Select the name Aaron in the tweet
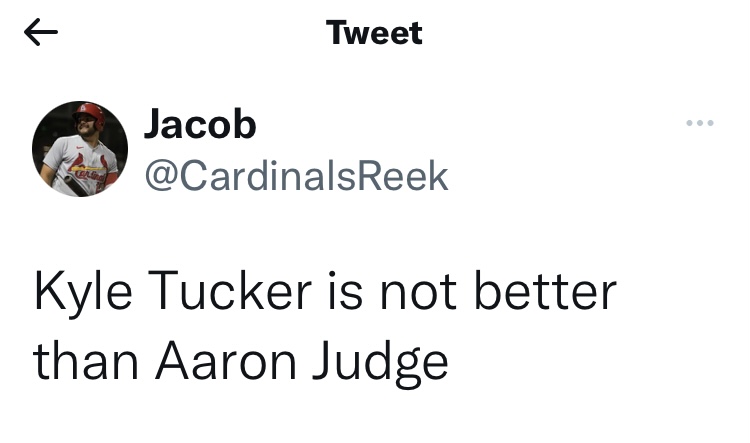Screen dimensions: 750x443 pos(226,360)
